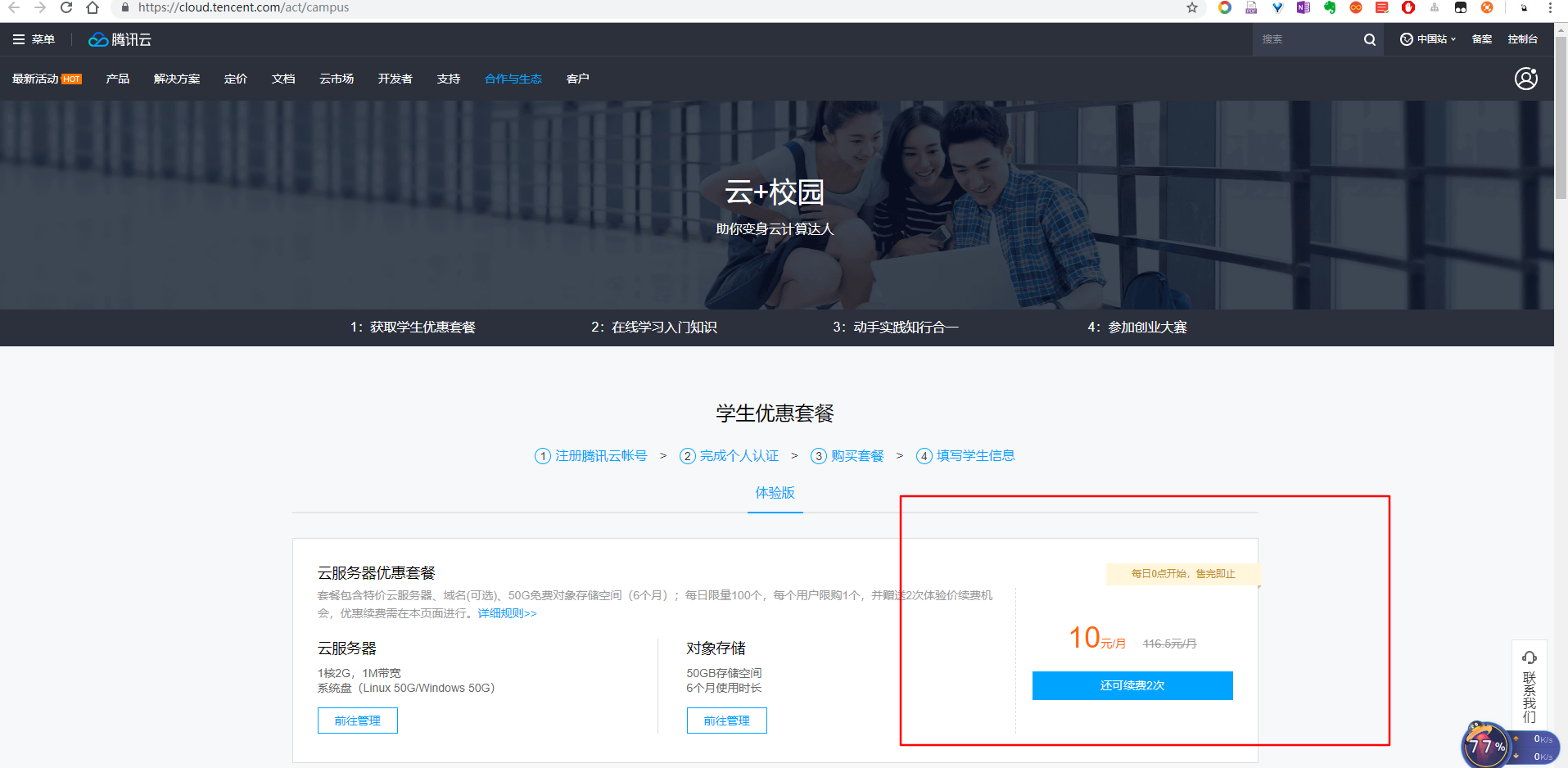Click 前往管理 under 对象存储
The height and width of the screenshot is (768, 1568).
click(727, 721)
